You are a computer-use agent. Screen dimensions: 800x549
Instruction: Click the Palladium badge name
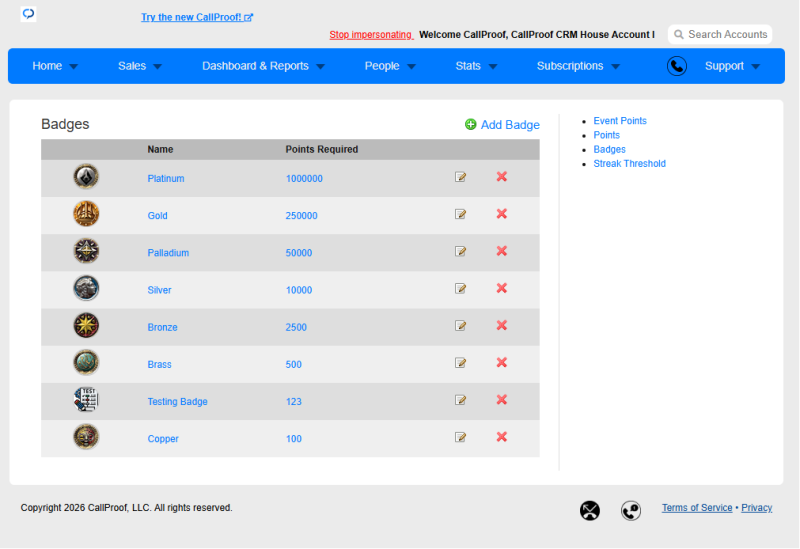pos(168,253)
